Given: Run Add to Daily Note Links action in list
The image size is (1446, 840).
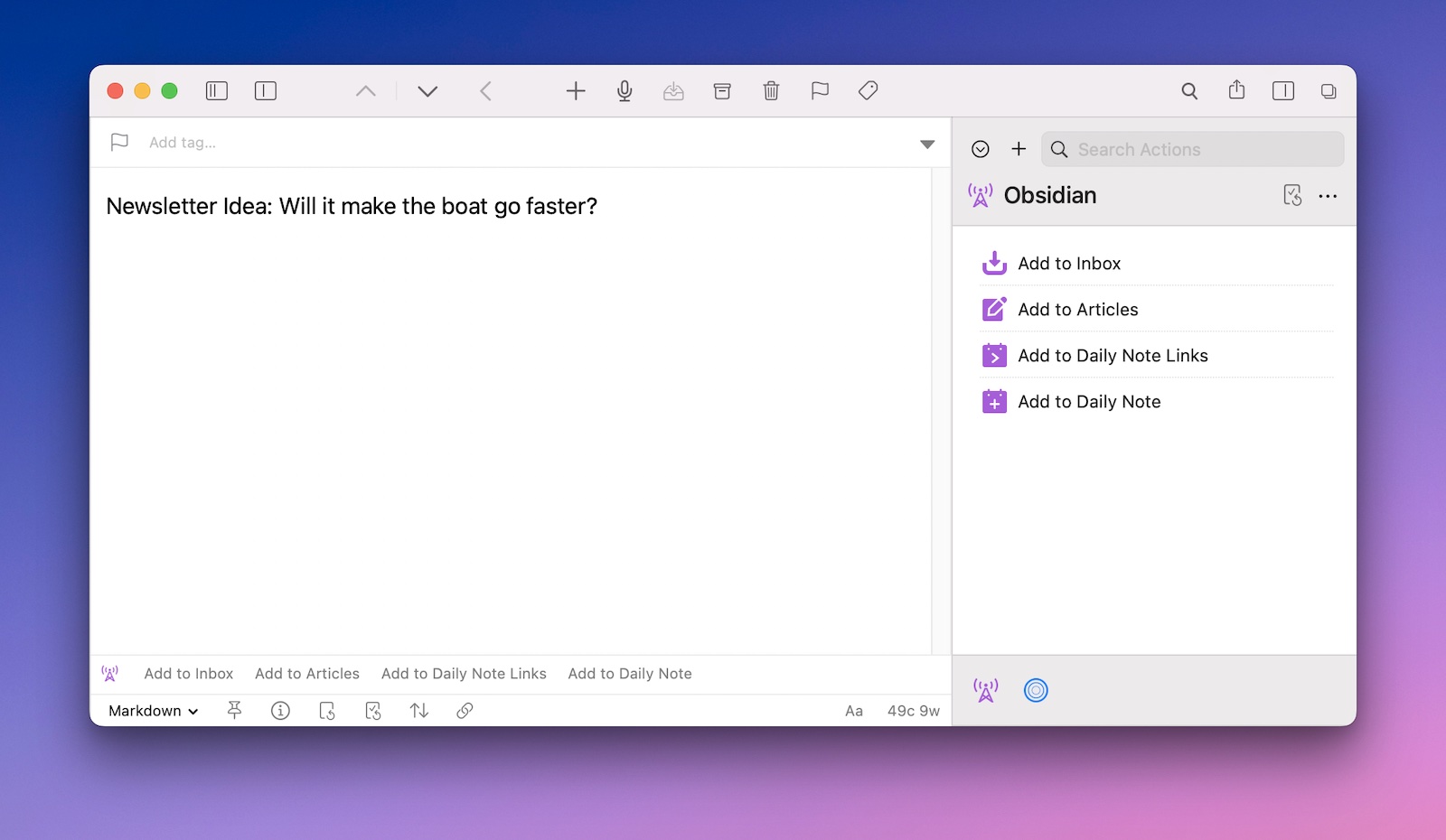Looking at the screenshot, I should coord(1156,355).
